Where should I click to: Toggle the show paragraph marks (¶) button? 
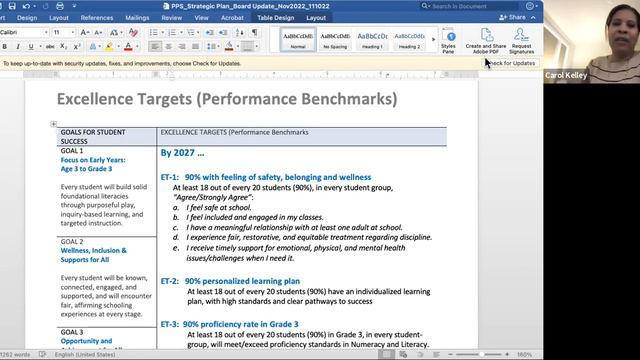click(254, 33)
